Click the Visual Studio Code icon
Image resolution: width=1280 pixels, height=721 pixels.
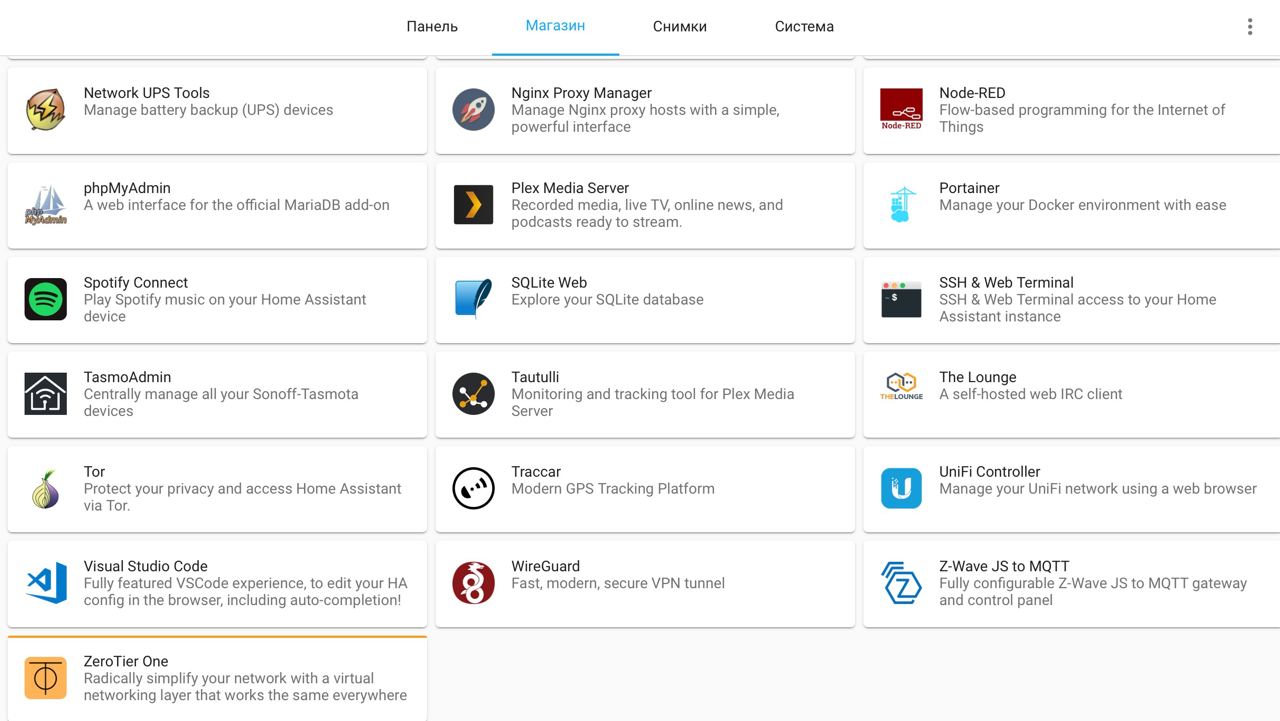pos(45,583)
